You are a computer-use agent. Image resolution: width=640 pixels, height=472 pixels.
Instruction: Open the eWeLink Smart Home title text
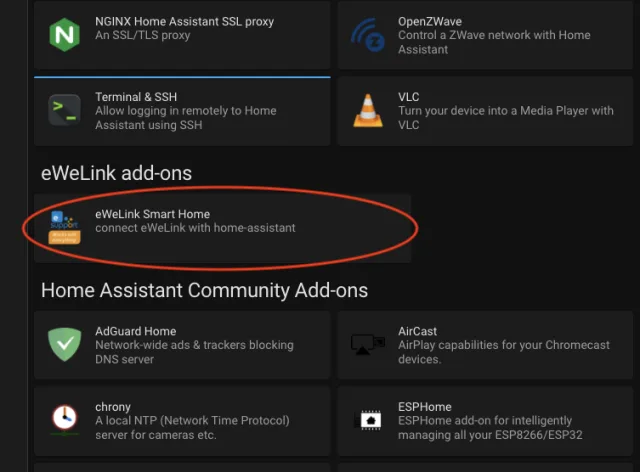click(x=152, y=214)
